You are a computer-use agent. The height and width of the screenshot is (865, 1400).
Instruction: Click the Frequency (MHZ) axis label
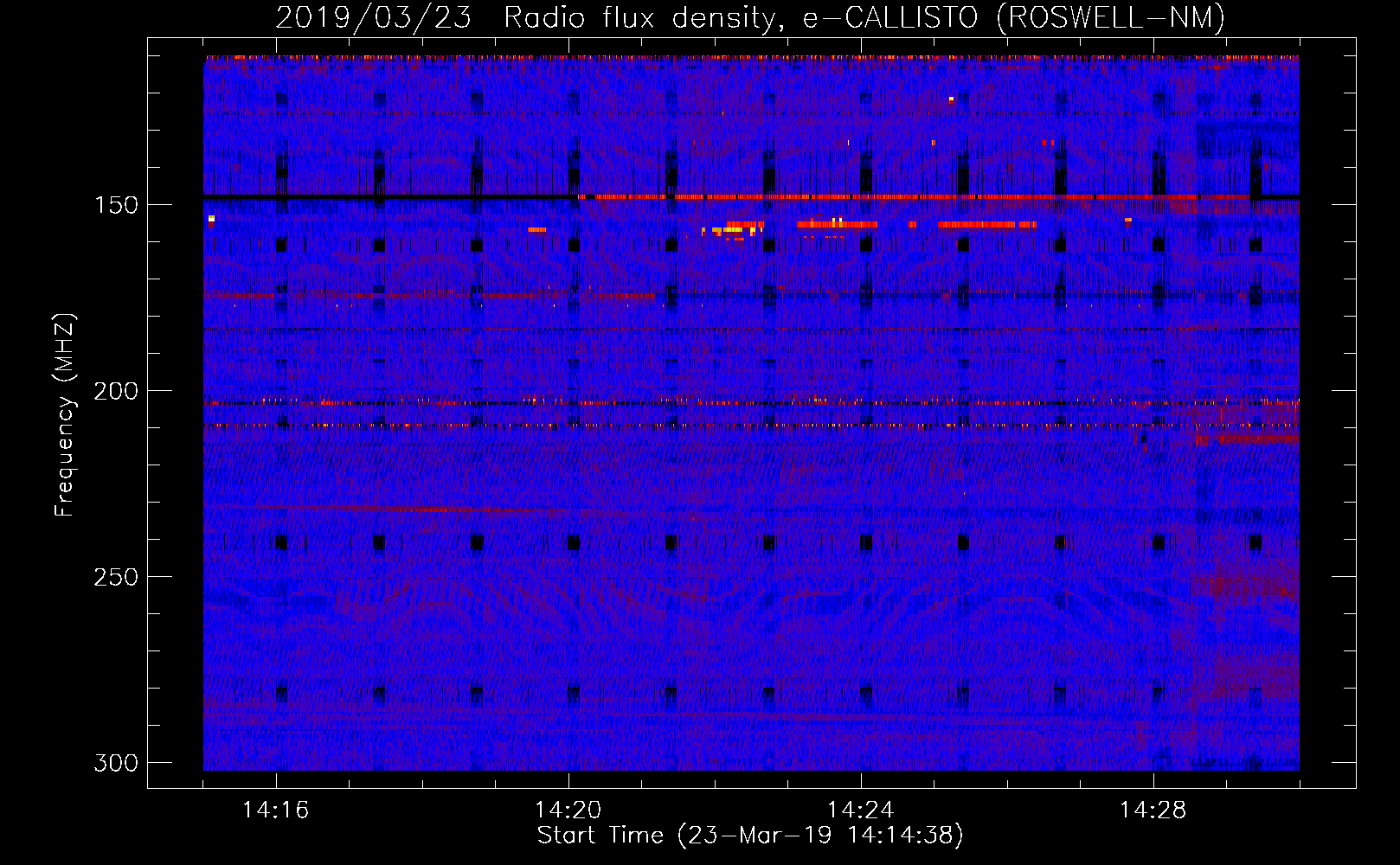(65, 414)
